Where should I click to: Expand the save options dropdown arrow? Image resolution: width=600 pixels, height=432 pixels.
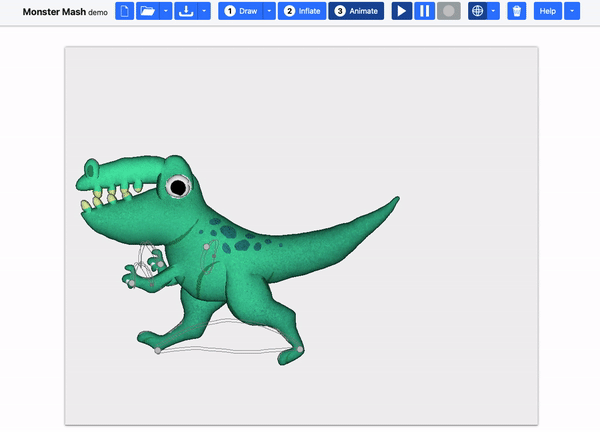tap(204, 11)
